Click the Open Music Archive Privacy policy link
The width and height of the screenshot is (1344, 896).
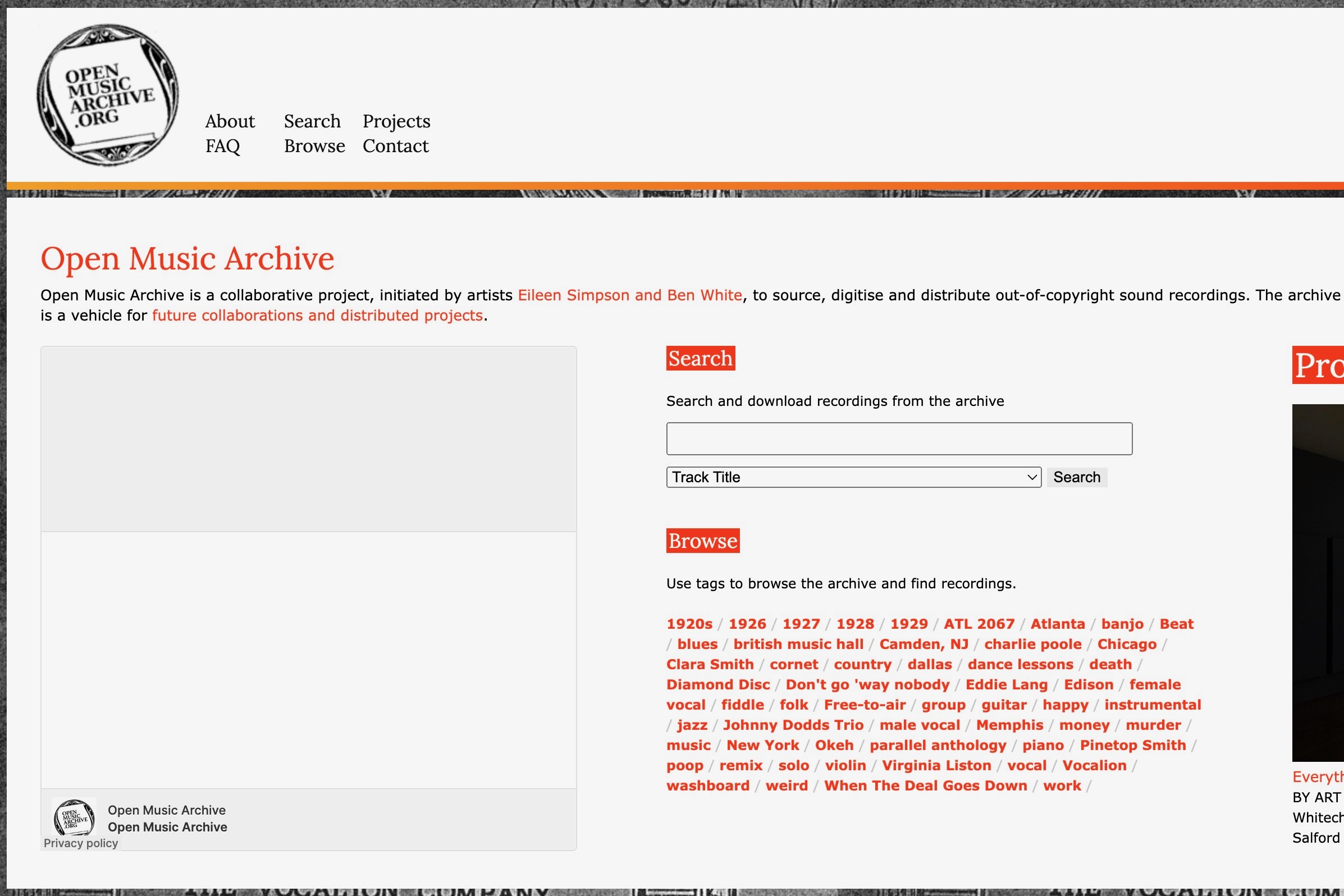pos(80,842)
